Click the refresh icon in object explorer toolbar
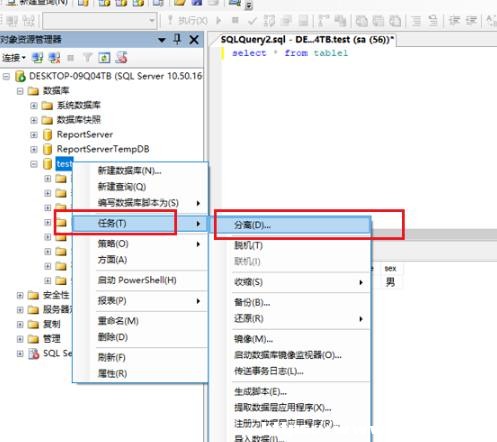Viewport: 497px width, 442px height. point(104,58)
